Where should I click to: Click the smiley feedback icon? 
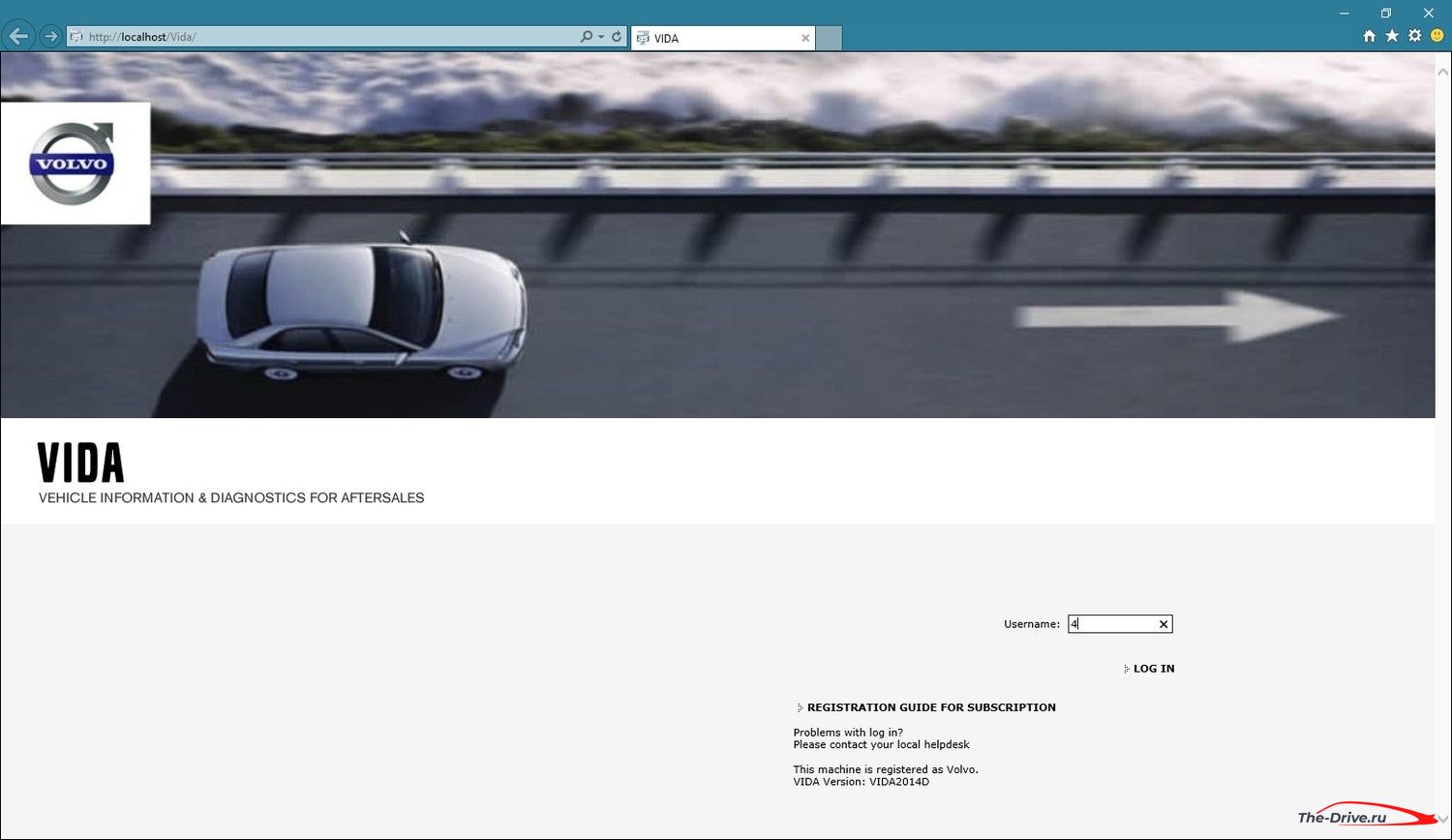pyautogui.click(x=1437, y=36)
